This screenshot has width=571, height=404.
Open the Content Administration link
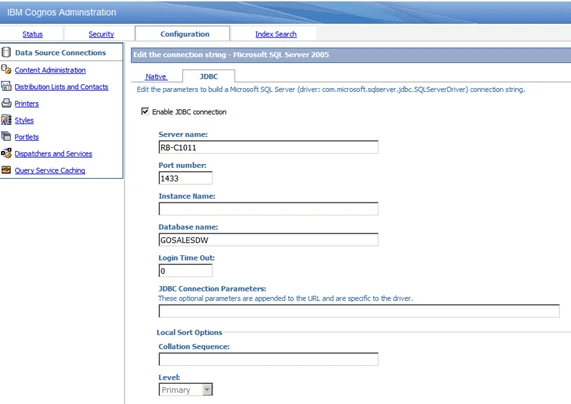50,70
